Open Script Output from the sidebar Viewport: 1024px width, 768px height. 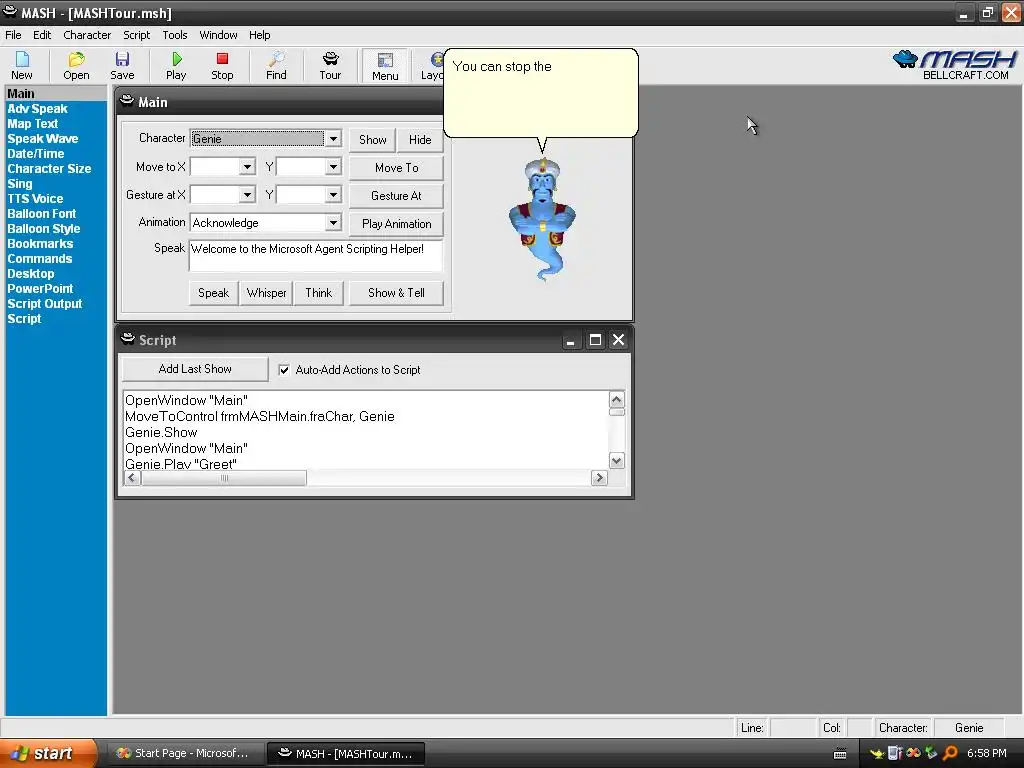pyautogui.click(x=44, y=304)
